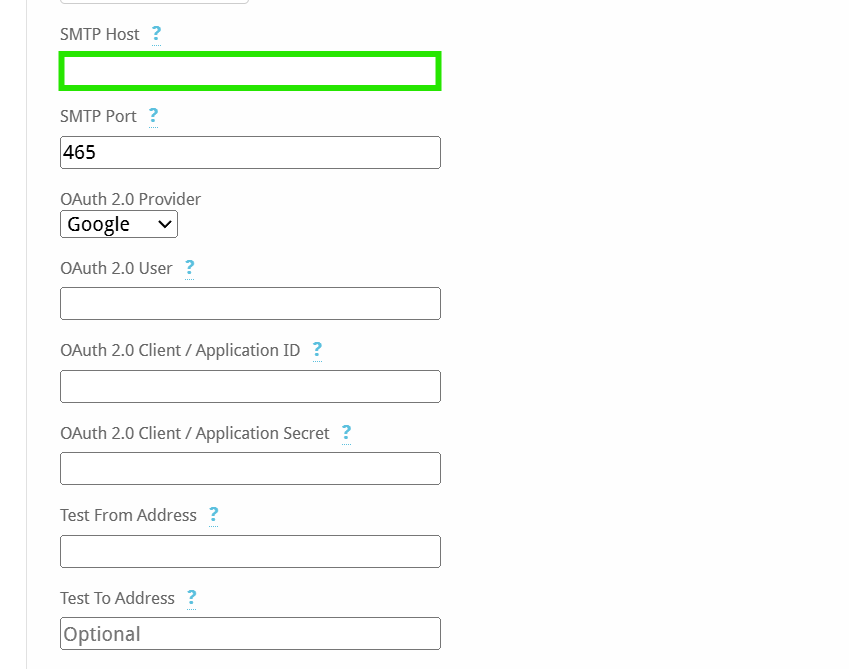This screenshot has width=849, height=669.
Task: Open help for Client / Application Secret
Action: pyautogui.click(x=347, y=433)
